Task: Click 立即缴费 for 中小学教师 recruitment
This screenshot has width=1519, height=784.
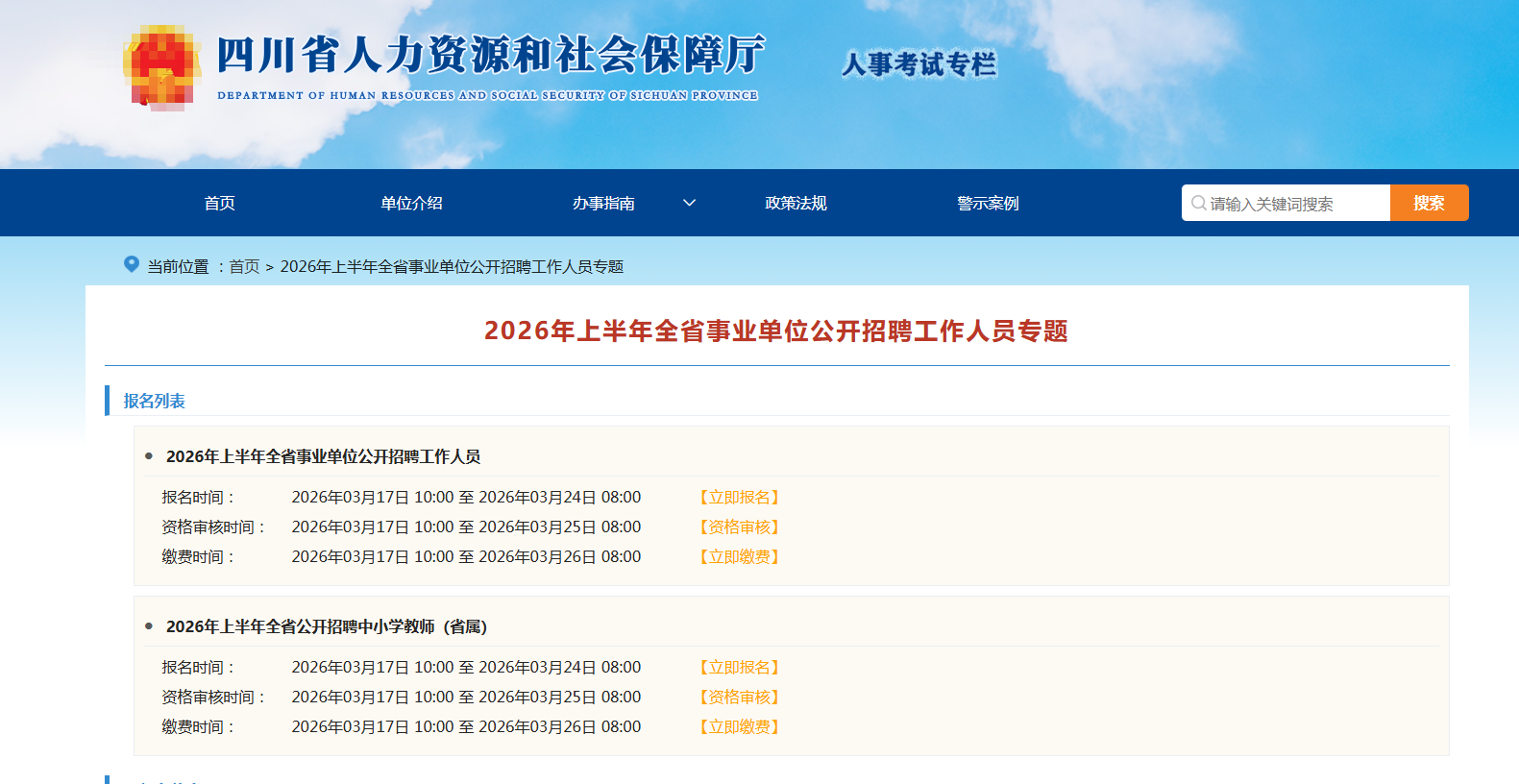Action: pyautogui.click(x=739, y=726)
